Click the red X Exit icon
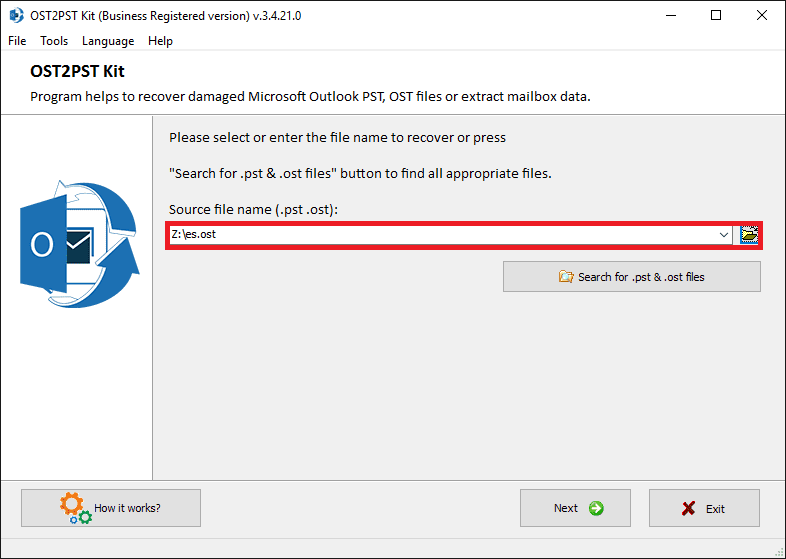Screen dimensions: 786x559 coord(689,508)
